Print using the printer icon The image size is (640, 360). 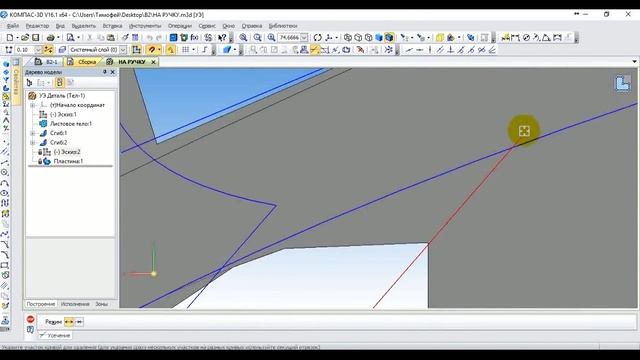coord(51,38)
